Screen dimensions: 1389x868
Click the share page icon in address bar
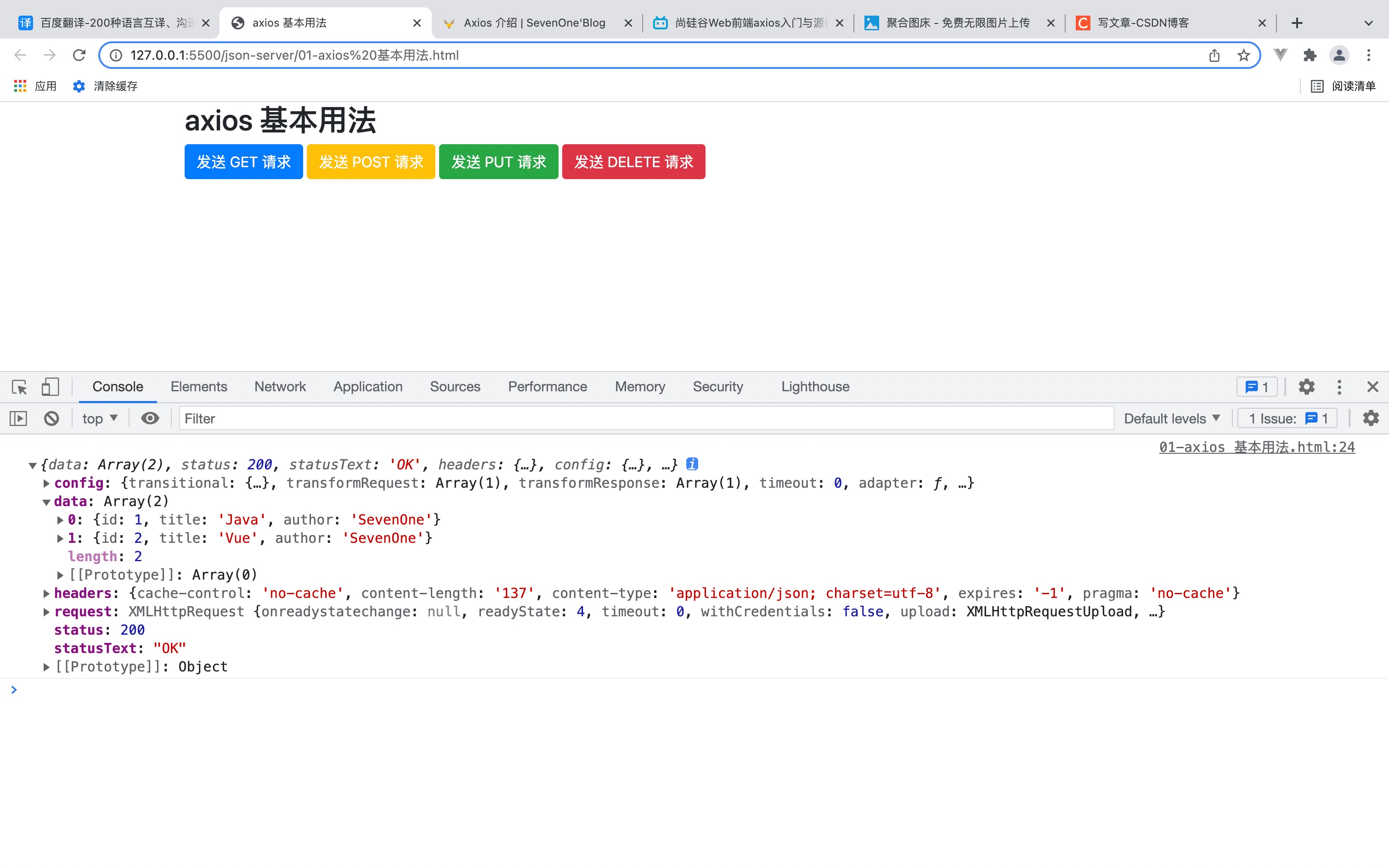click(x=1214, y=55)
